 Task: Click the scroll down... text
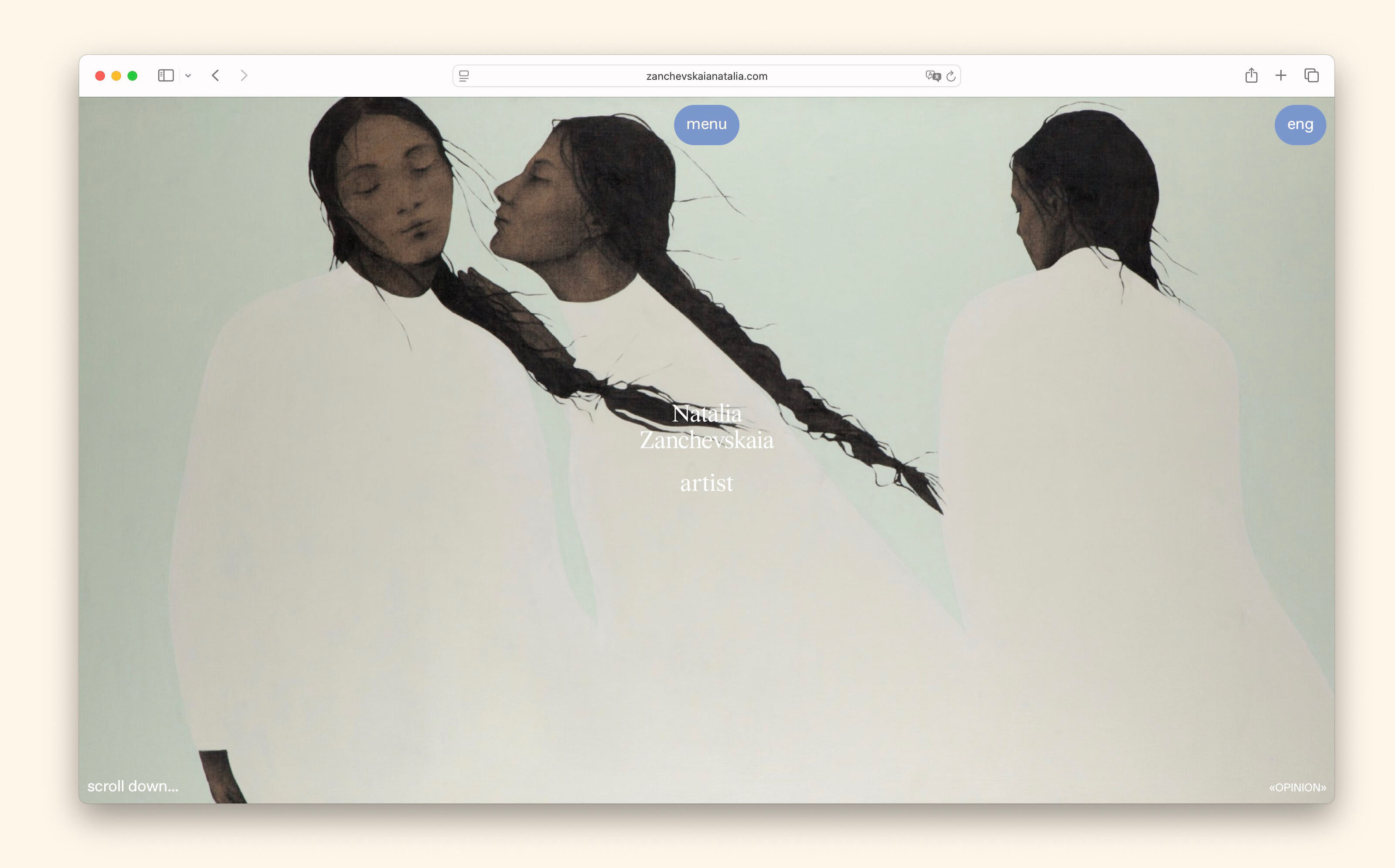[x=133, y=787]
